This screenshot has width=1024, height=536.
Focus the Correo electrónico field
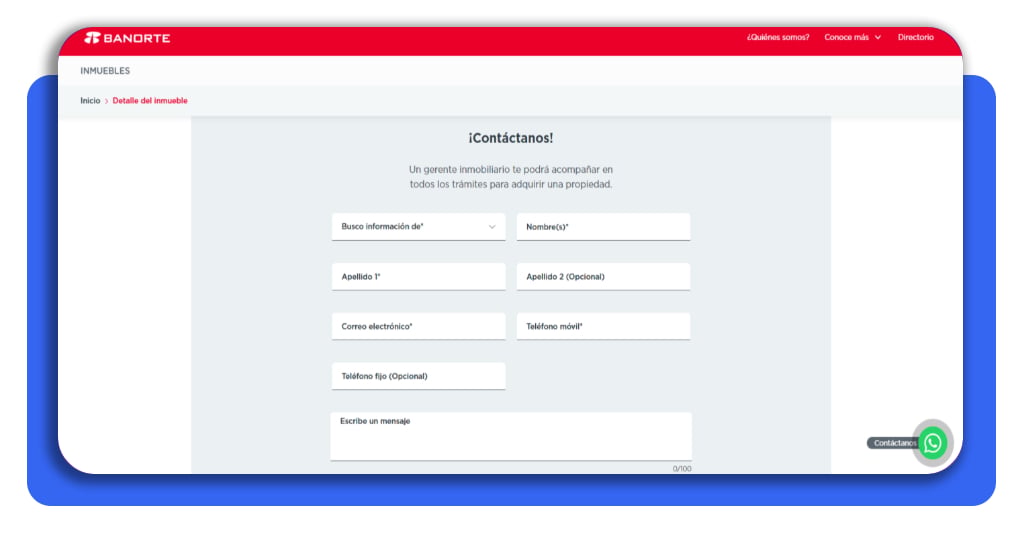419,326
